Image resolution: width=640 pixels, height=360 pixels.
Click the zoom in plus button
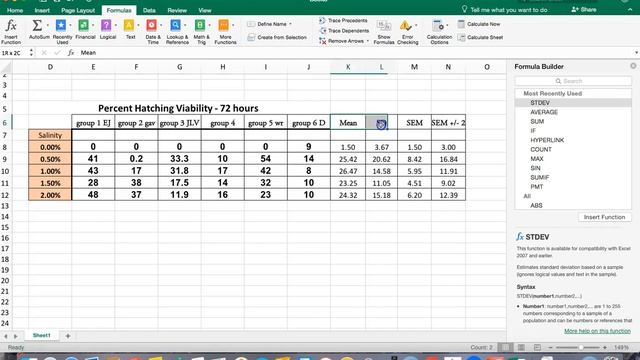tap(604, 347)
